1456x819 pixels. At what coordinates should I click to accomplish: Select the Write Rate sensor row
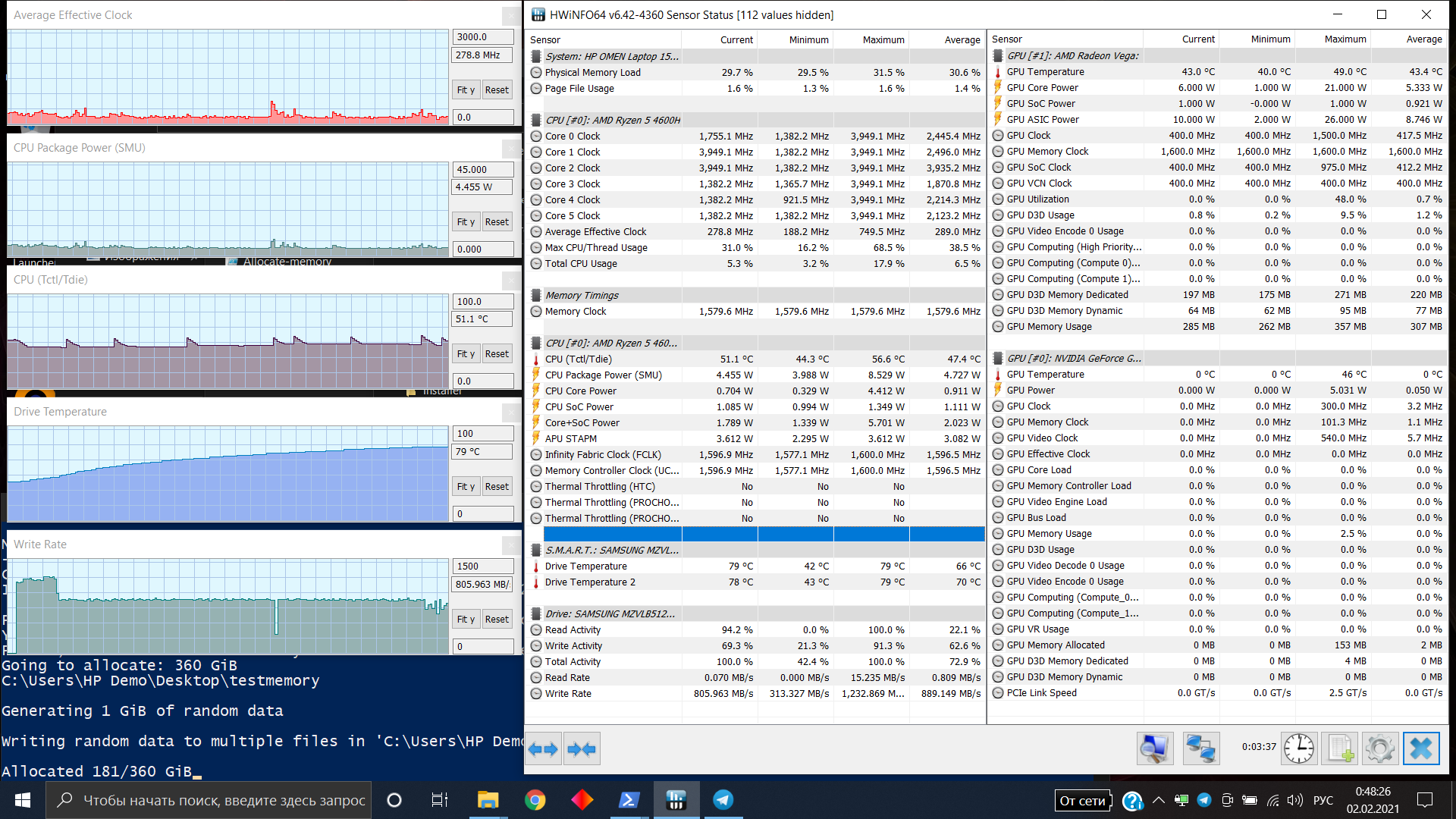click(755, 694)
